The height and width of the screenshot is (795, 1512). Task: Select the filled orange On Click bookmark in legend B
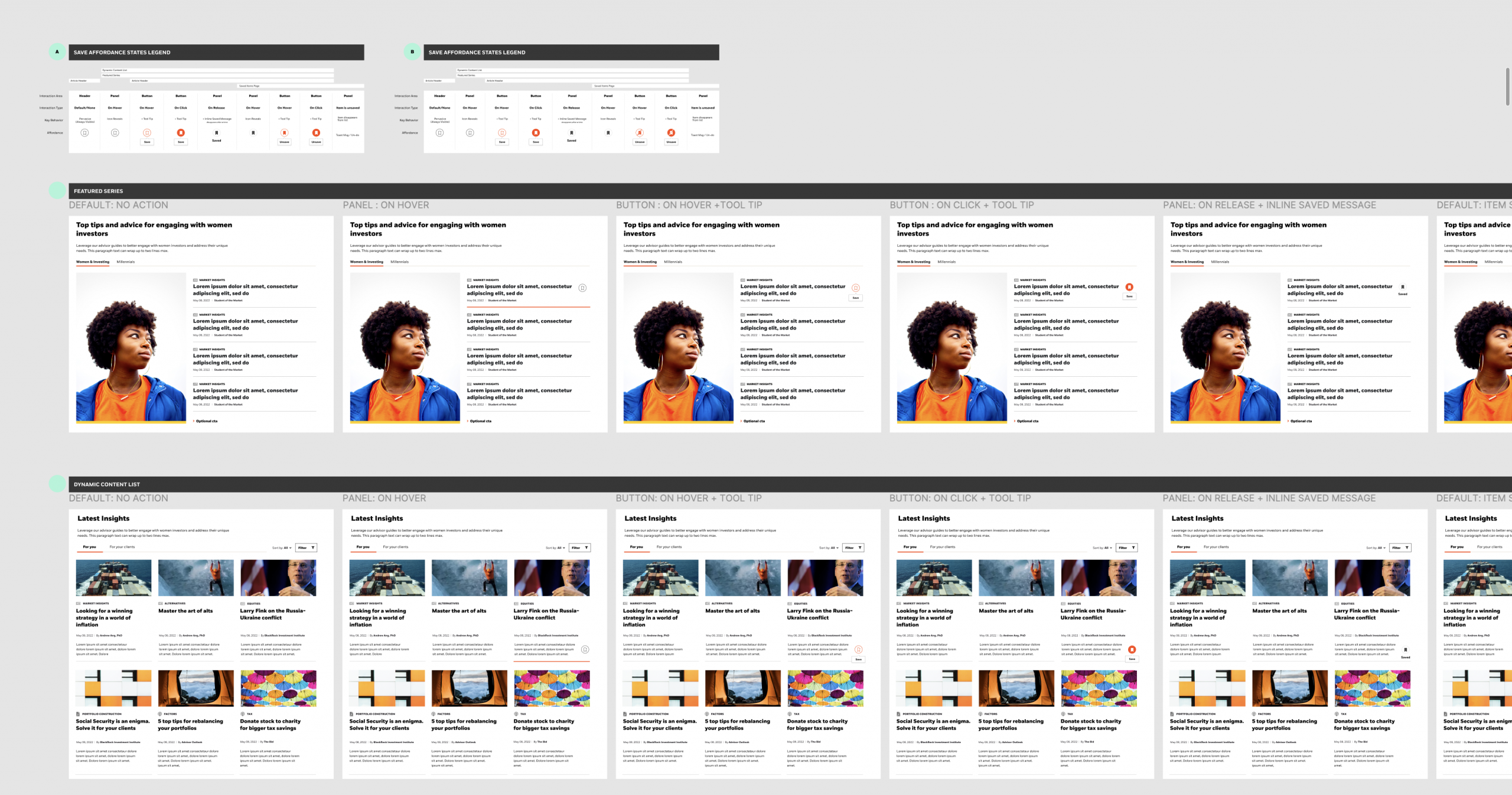536,133
